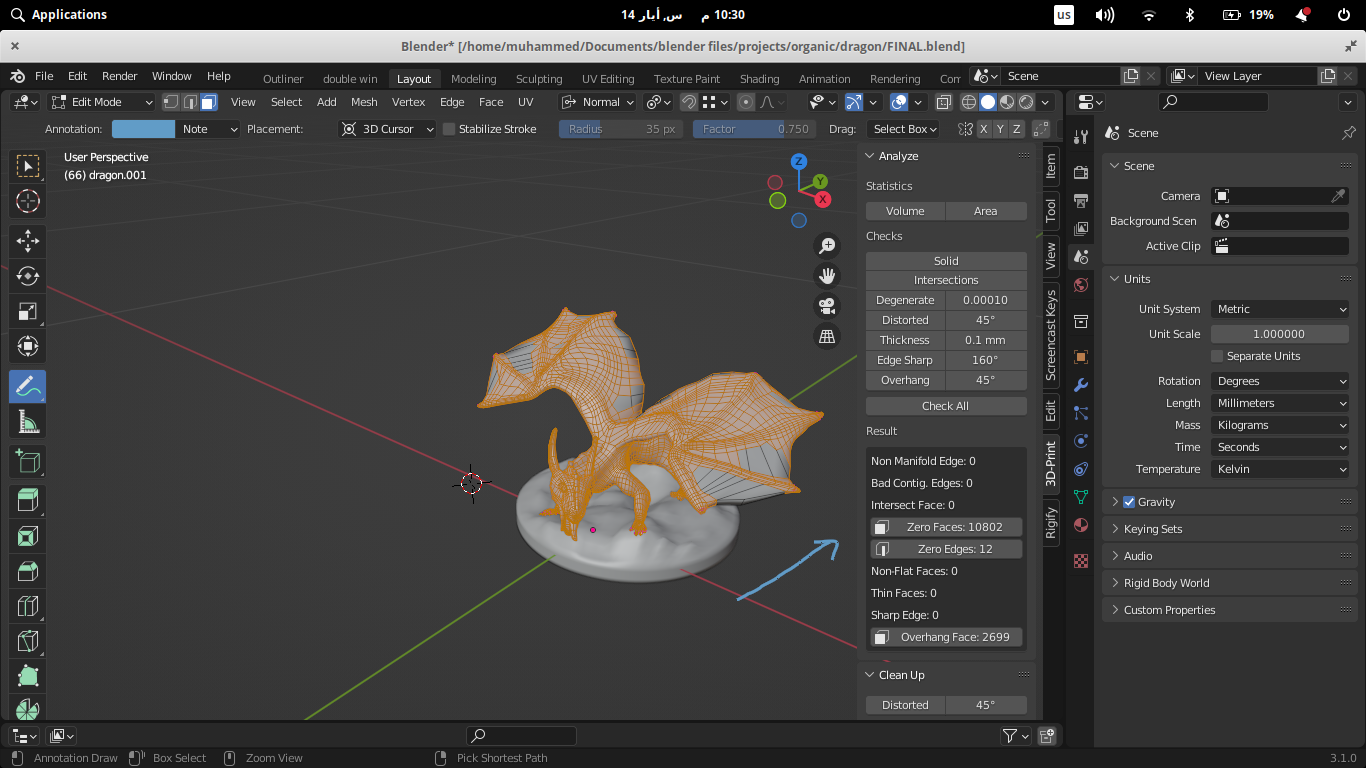Screen dimensions: 1366x768
Task: Open the 3D Cursor placement dropdown
Action: coord(389,129)
